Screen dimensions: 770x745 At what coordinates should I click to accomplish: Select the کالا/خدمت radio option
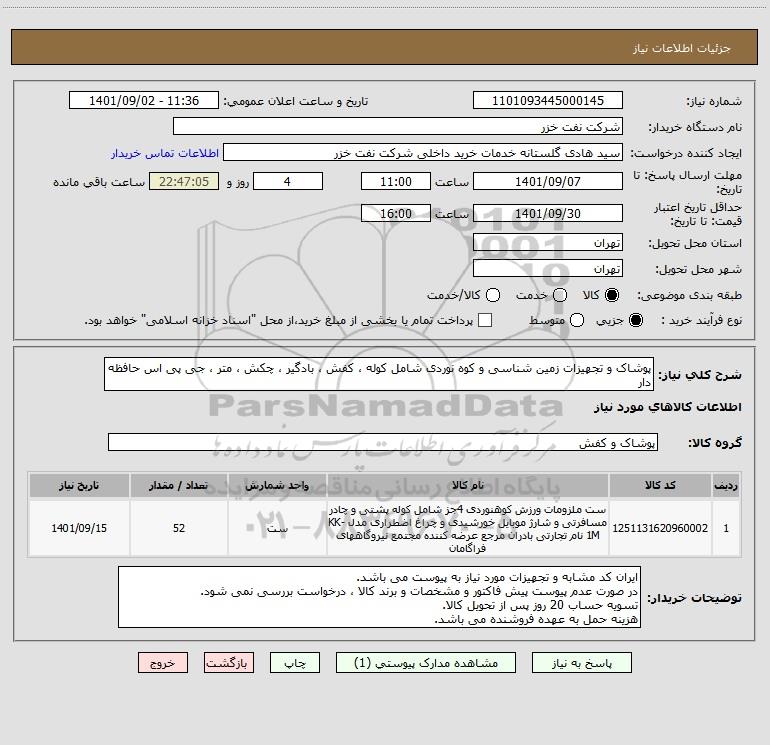coord(493,295)
